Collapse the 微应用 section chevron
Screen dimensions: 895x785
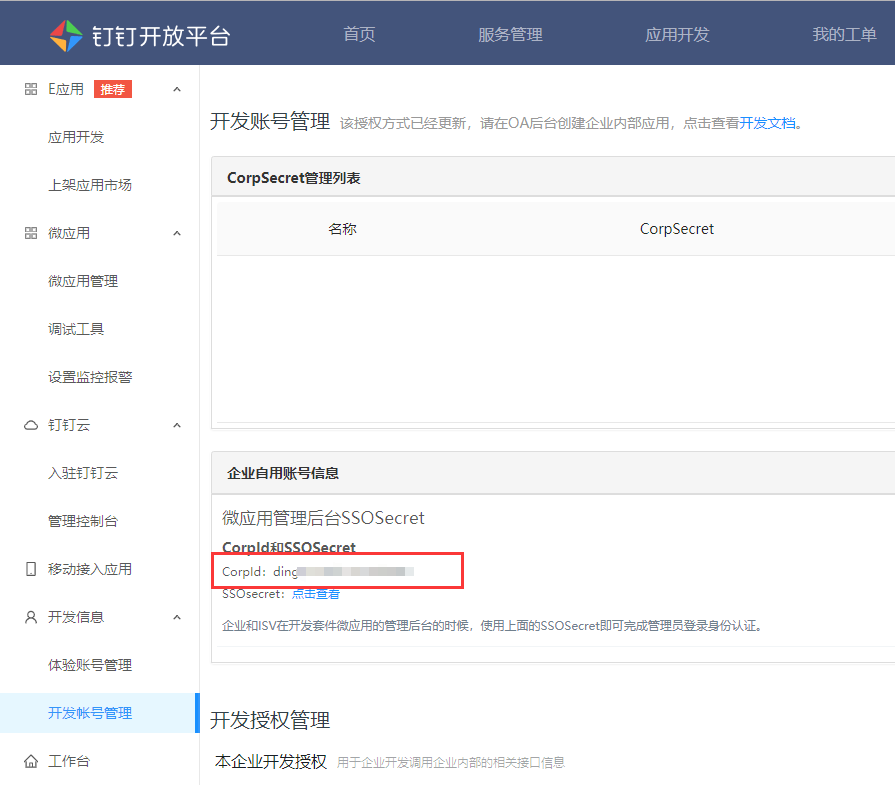177,233
